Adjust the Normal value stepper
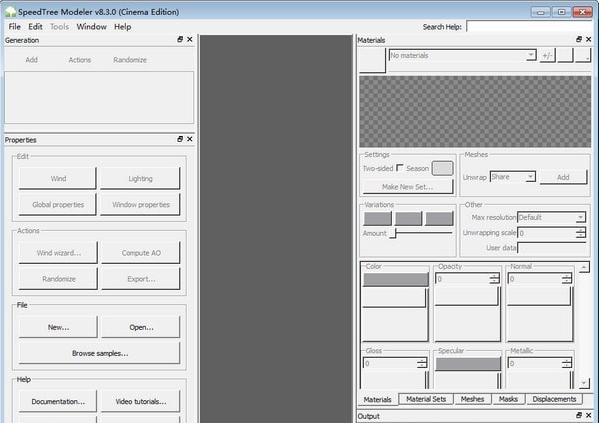 click(x=566, y=279)
